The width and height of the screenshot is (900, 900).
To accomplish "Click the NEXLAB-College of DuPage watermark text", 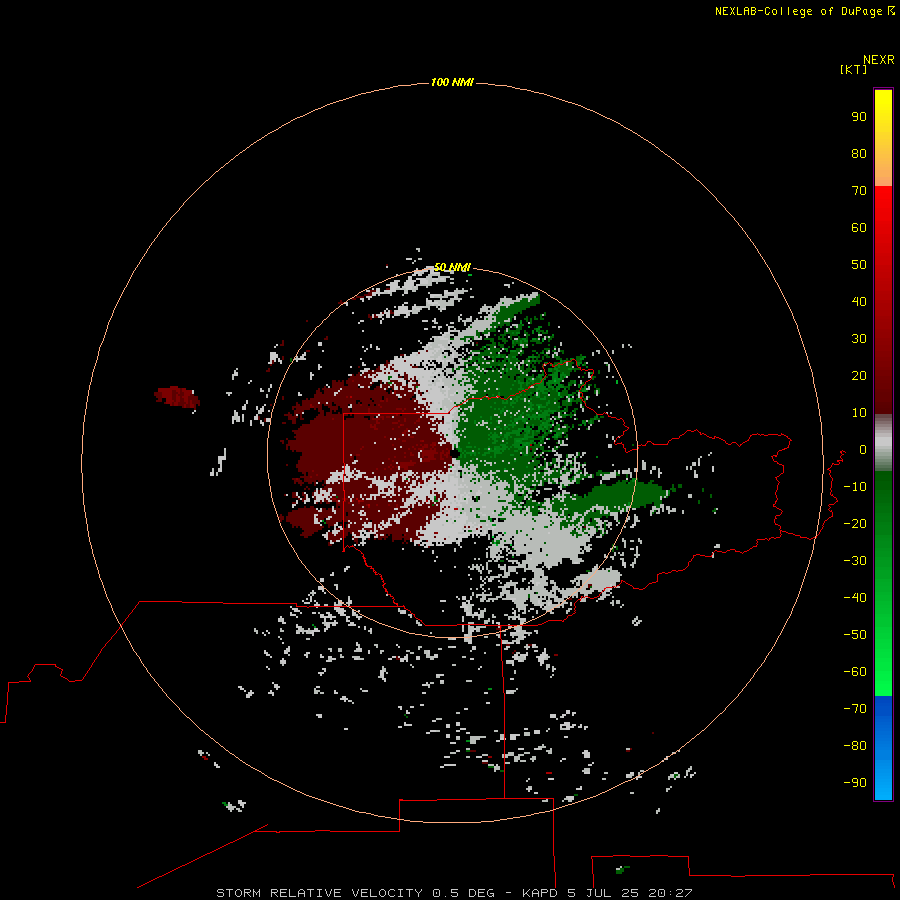I will click(x=804, y=11).
